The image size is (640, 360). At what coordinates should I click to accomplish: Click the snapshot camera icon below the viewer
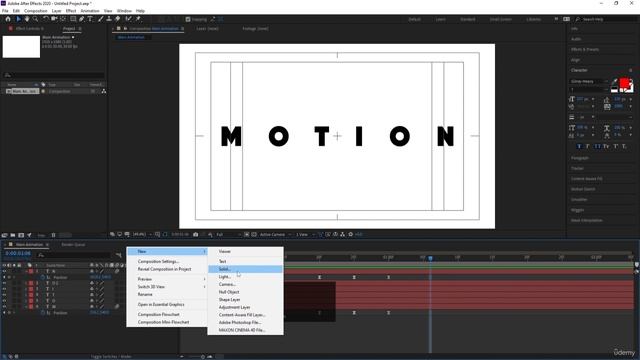(196, 234)
